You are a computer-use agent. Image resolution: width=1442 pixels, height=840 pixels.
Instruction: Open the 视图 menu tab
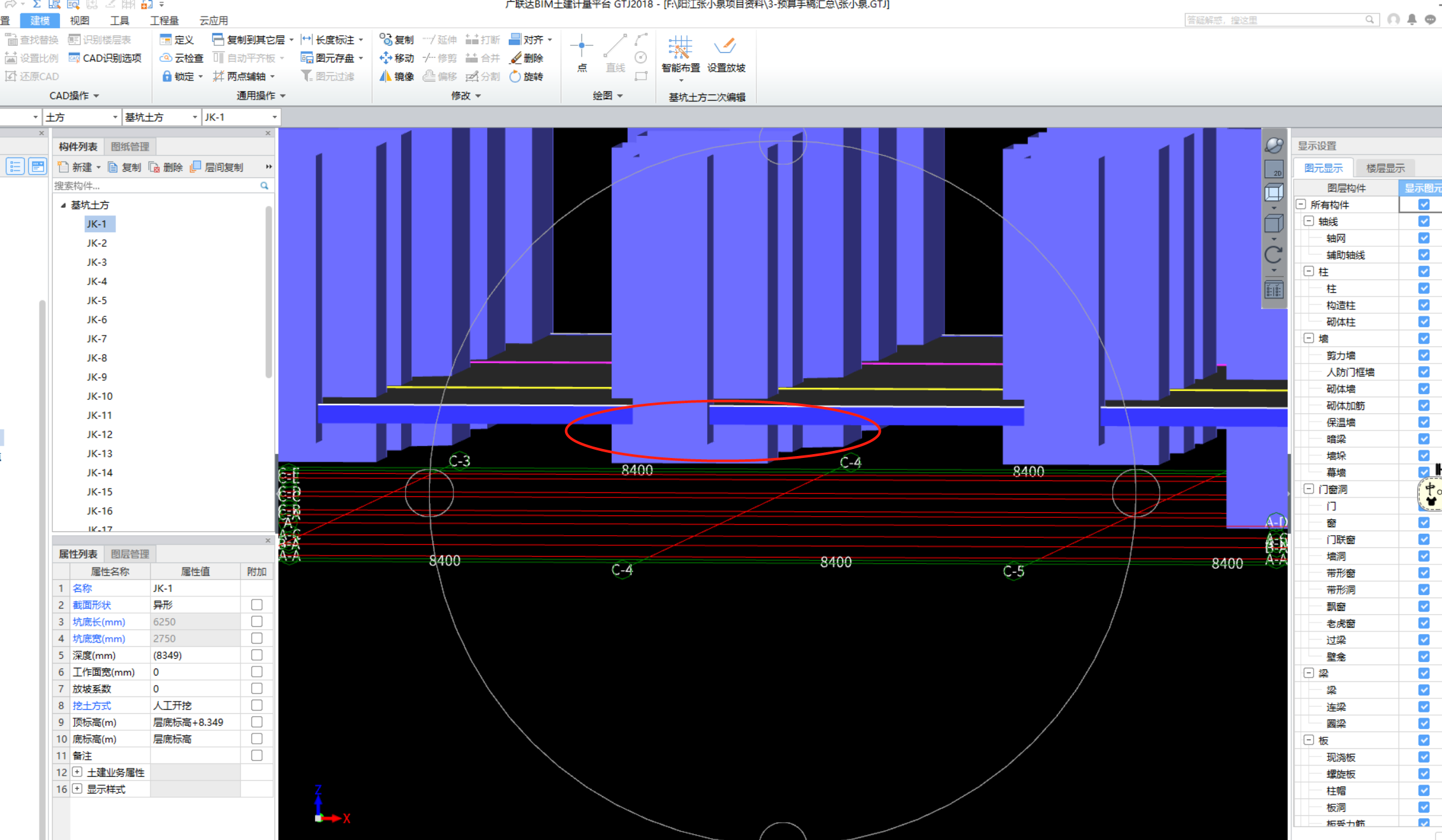click(80, 20)
